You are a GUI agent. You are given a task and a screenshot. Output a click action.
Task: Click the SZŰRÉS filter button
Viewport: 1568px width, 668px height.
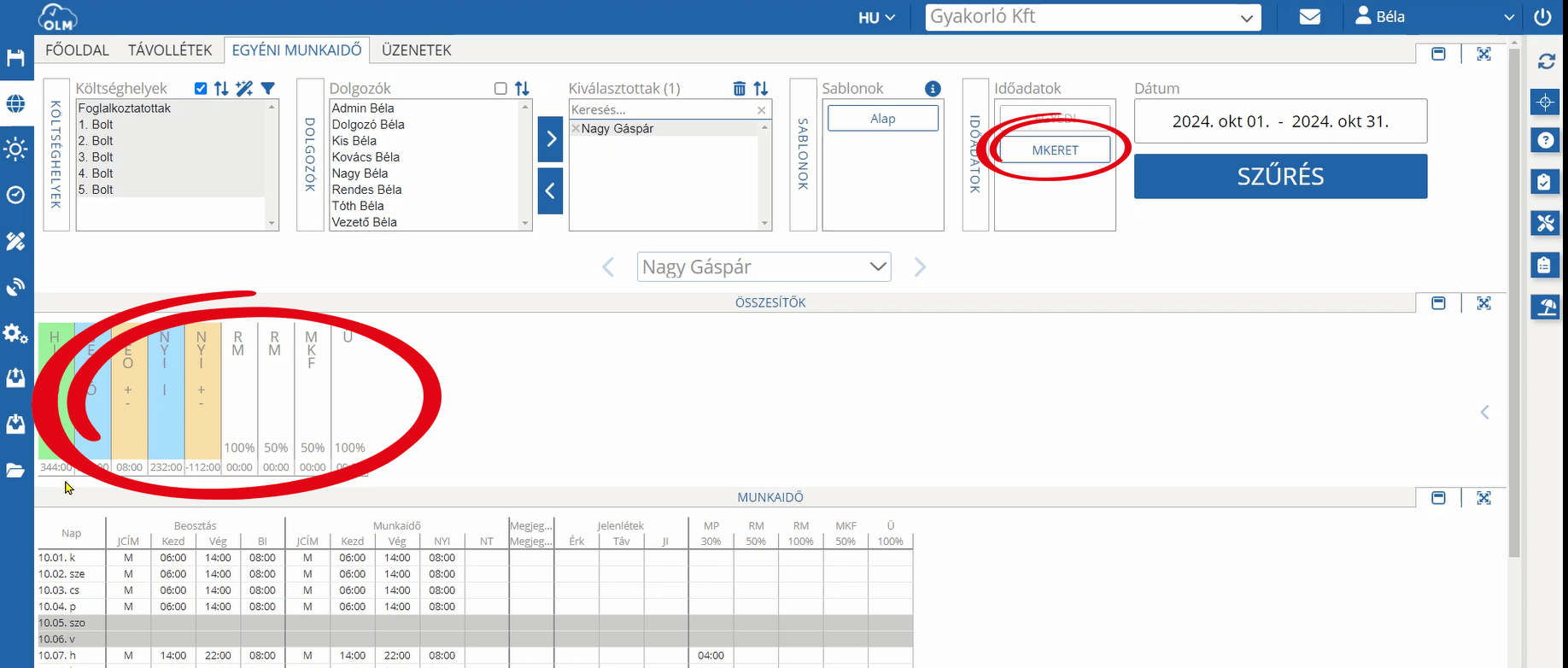pyautogui.click(x=1281, y=177)
